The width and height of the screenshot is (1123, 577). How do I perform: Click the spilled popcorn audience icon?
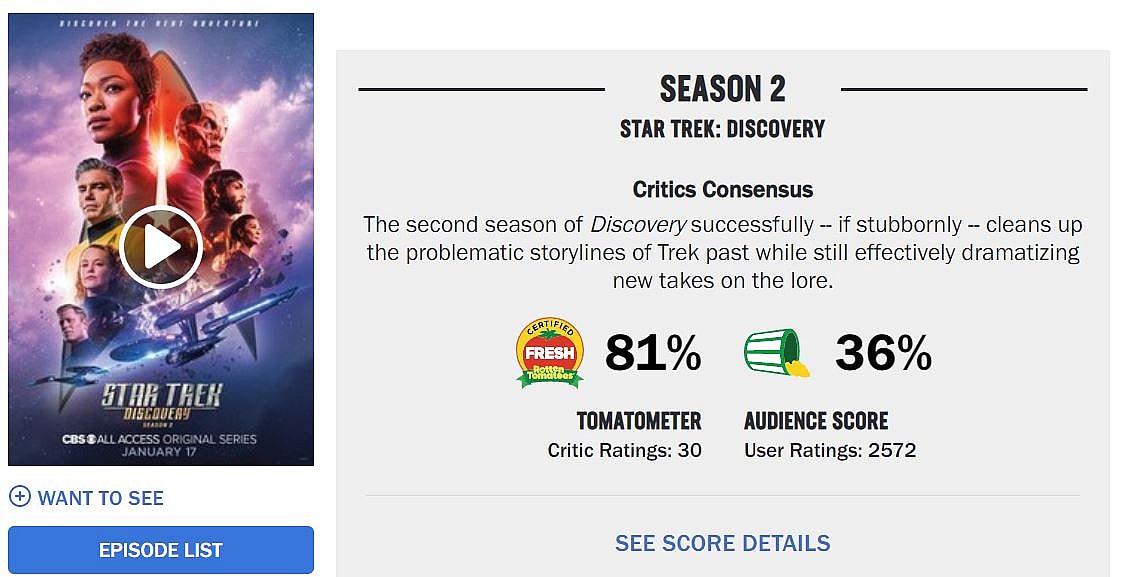776,353
